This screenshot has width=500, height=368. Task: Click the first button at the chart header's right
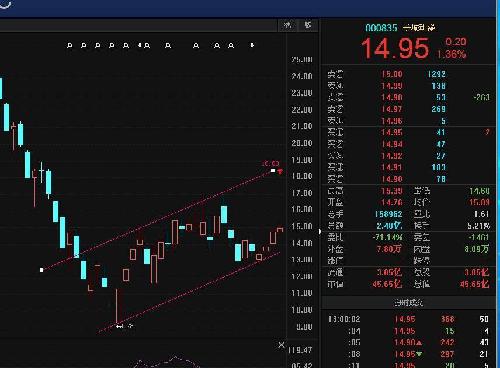[287, 25]
